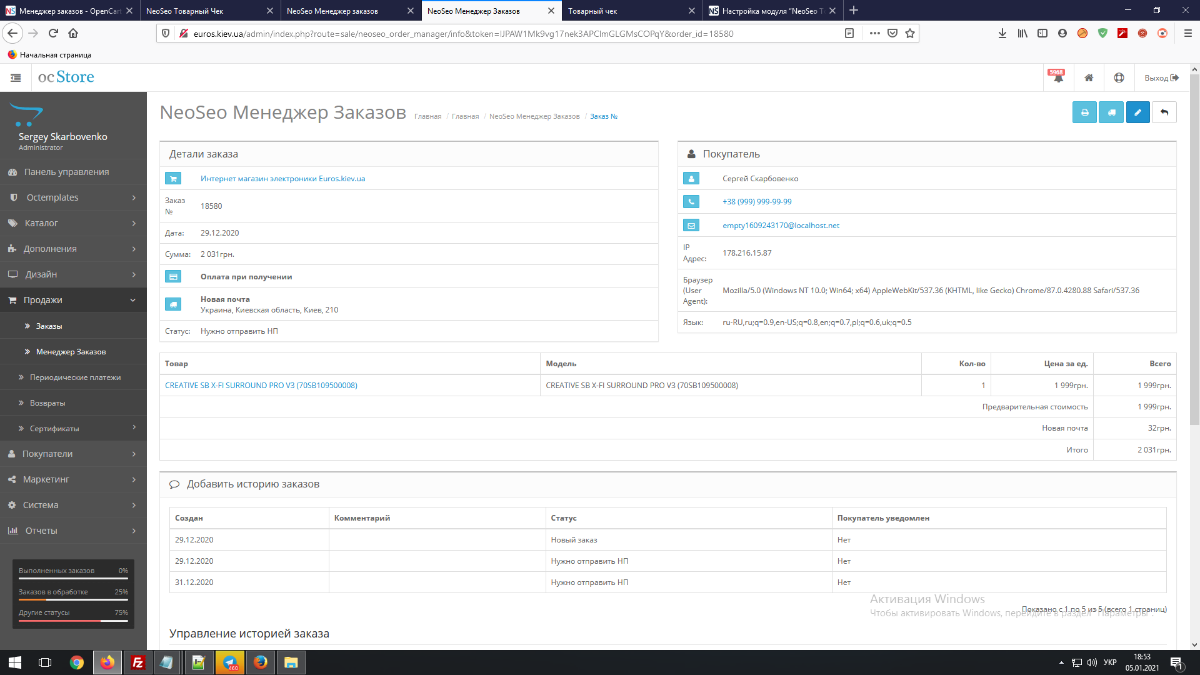Image resolution: width=1200 pixels, height=675 pixels.
Task: Open Возвраты submenu item
Action: click(x=73, y=403)
